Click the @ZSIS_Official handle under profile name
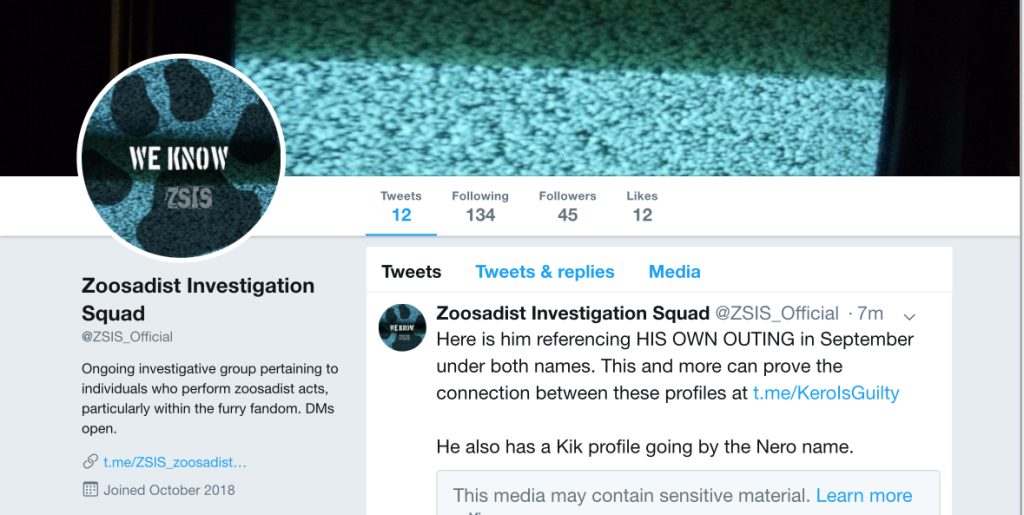 coord(128,337)
